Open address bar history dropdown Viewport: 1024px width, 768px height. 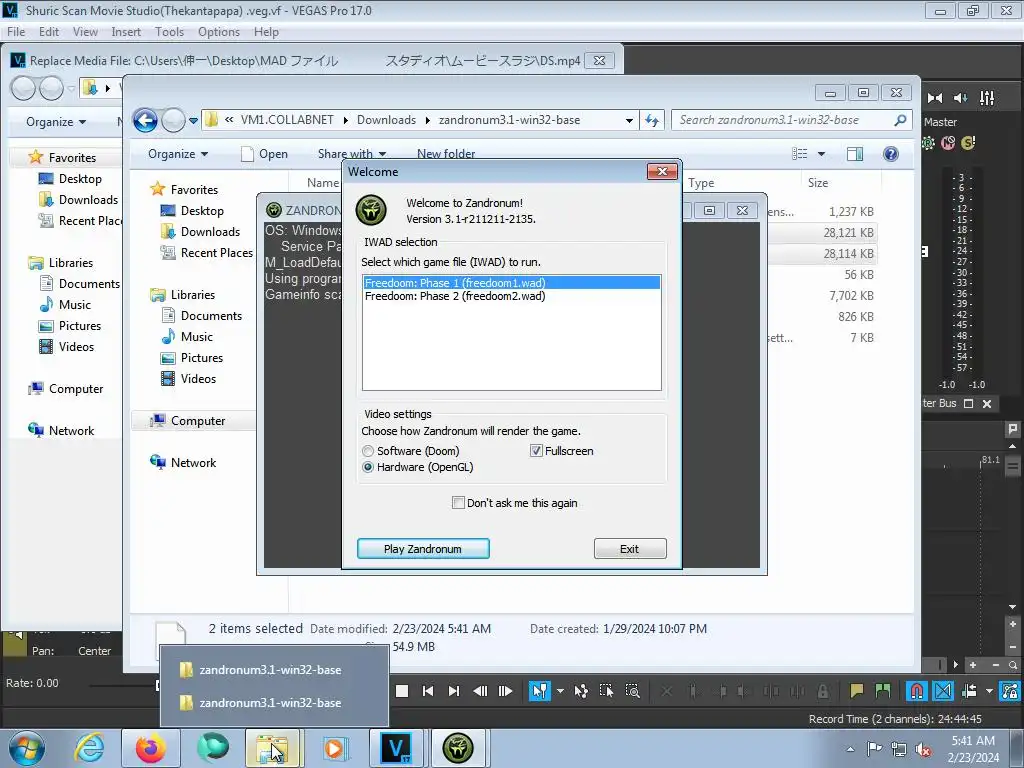click(629, 120)
